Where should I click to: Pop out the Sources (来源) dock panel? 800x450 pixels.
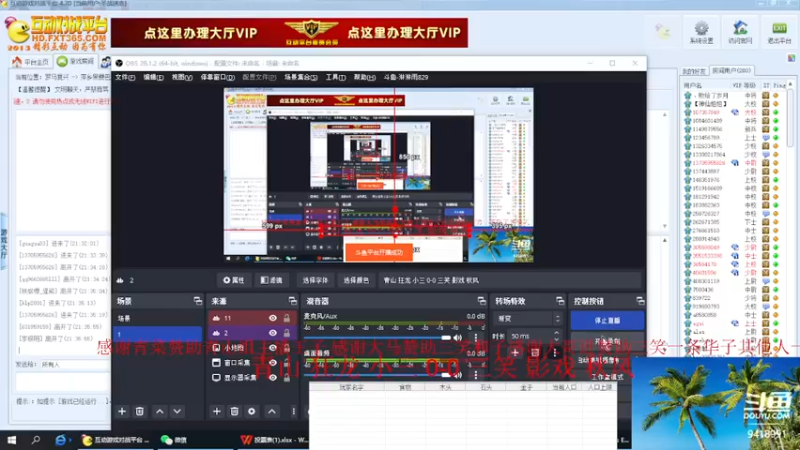(x=292, y=301)
